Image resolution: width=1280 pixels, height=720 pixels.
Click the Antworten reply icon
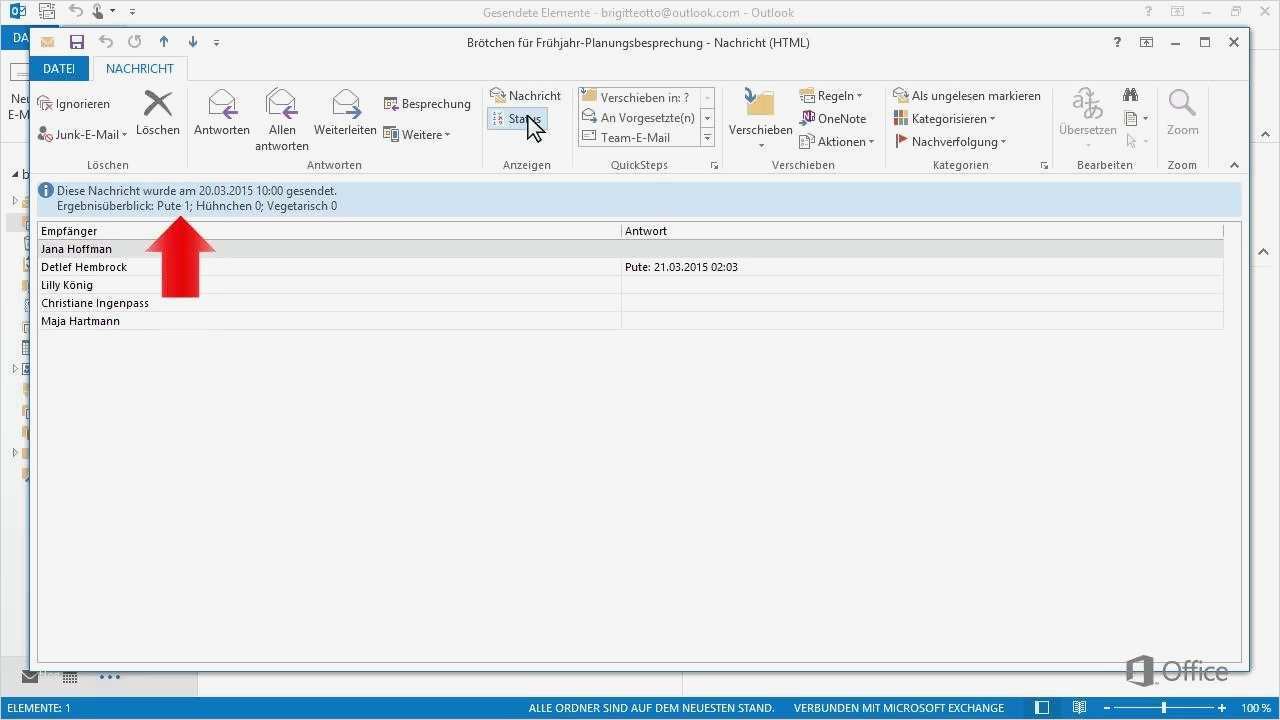coord(220,113)
